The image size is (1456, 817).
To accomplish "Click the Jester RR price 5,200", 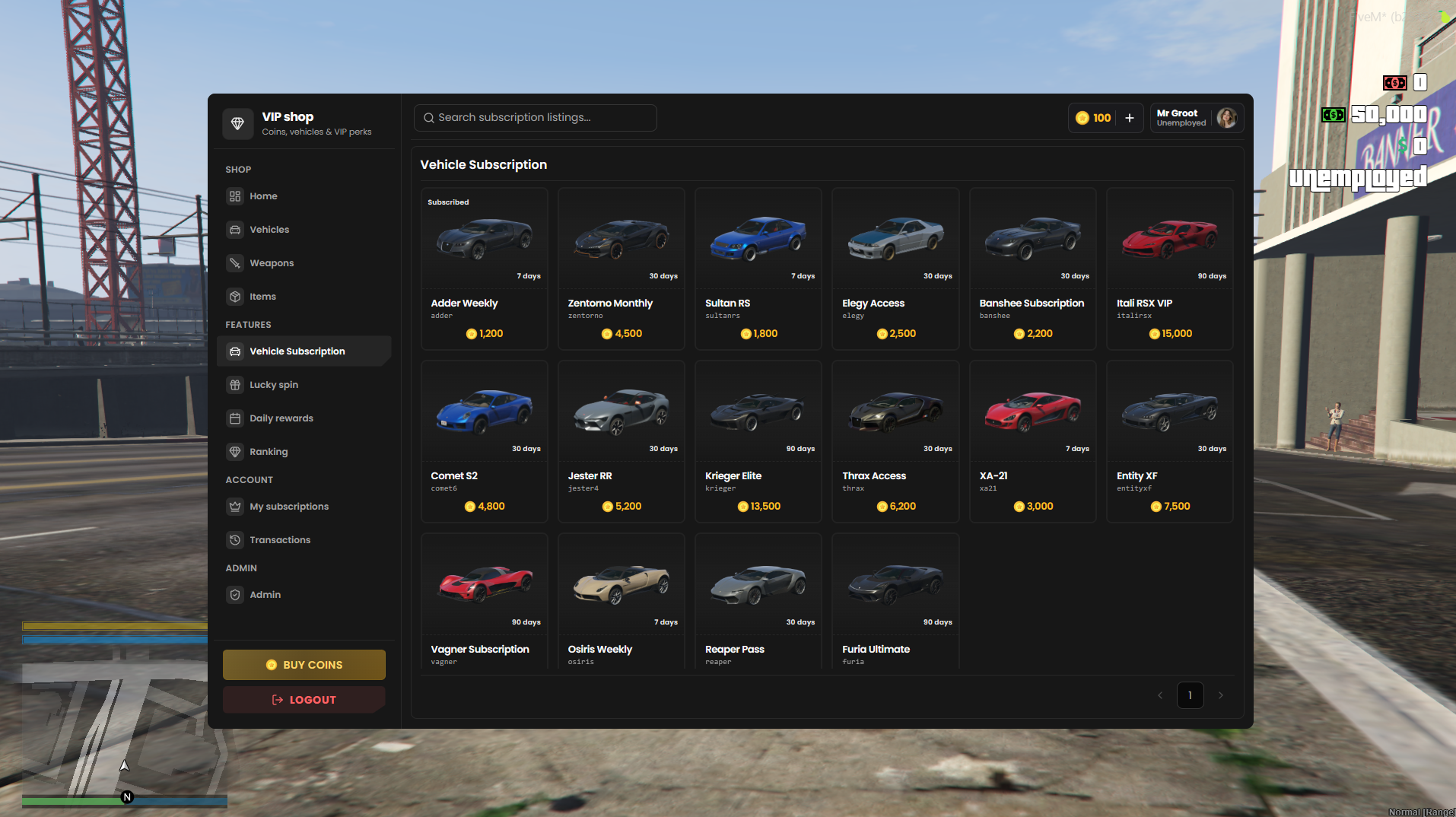I will 622,507.
